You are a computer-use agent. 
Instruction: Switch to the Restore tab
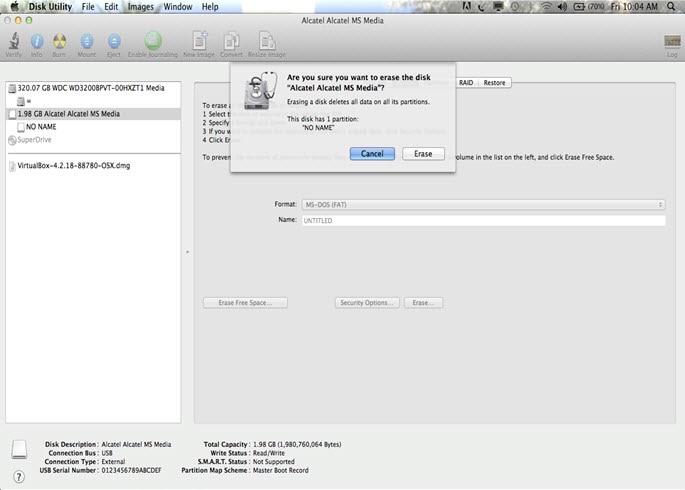(494, 83)
